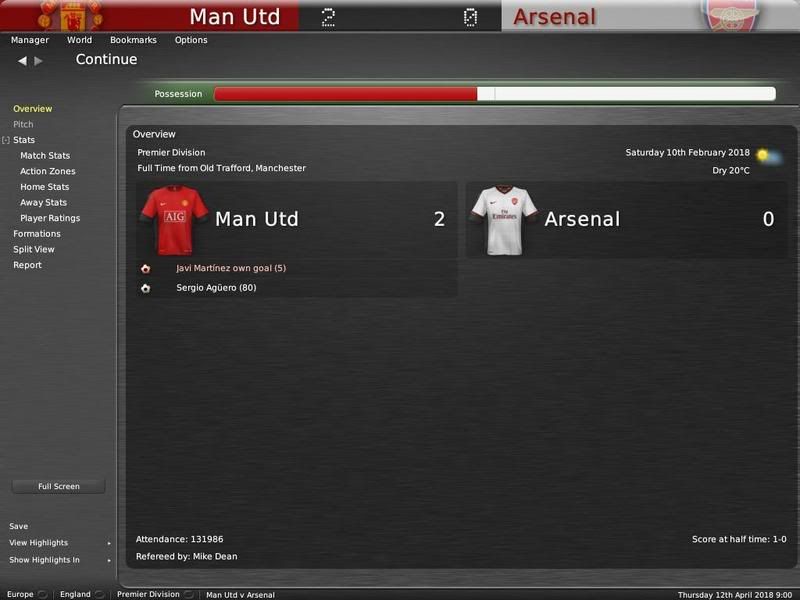
Task: Open the Bookmarks menu
Action: coord(133,40)
